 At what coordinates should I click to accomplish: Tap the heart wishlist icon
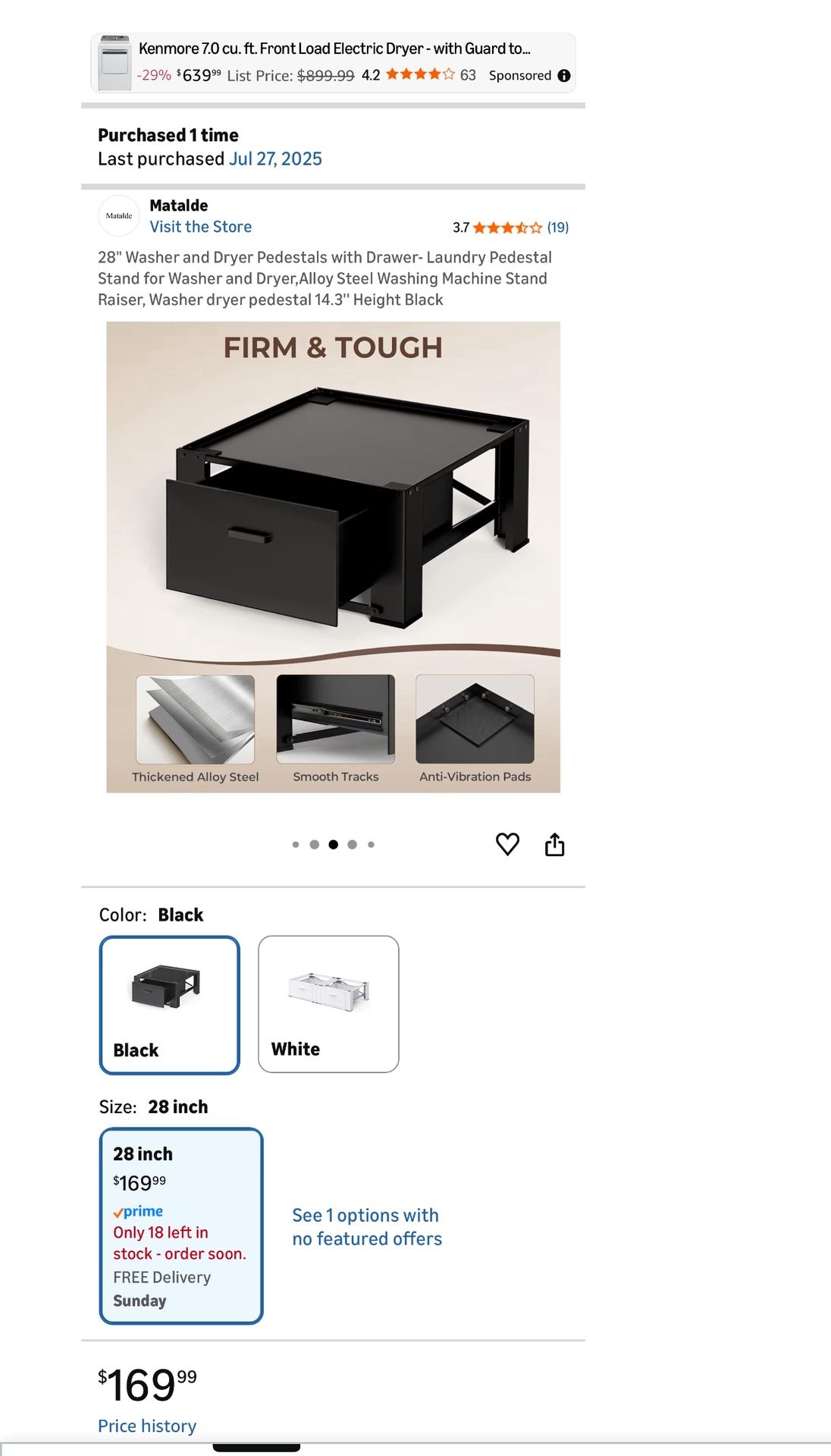507,844
